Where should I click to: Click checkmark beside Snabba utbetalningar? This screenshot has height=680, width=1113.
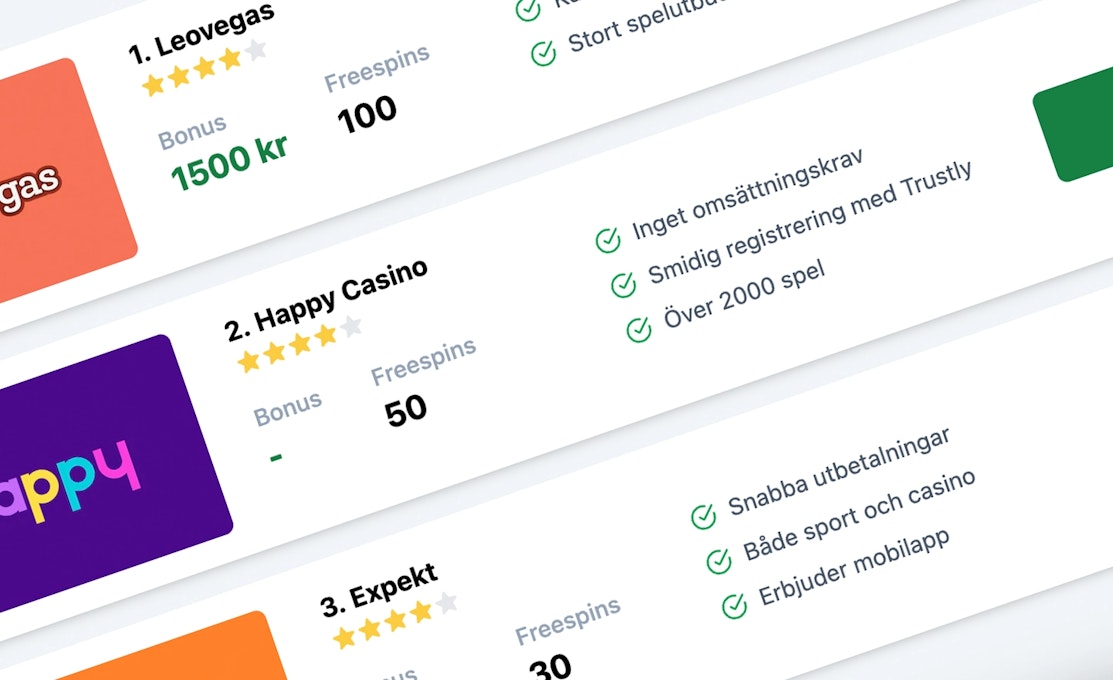703,517
